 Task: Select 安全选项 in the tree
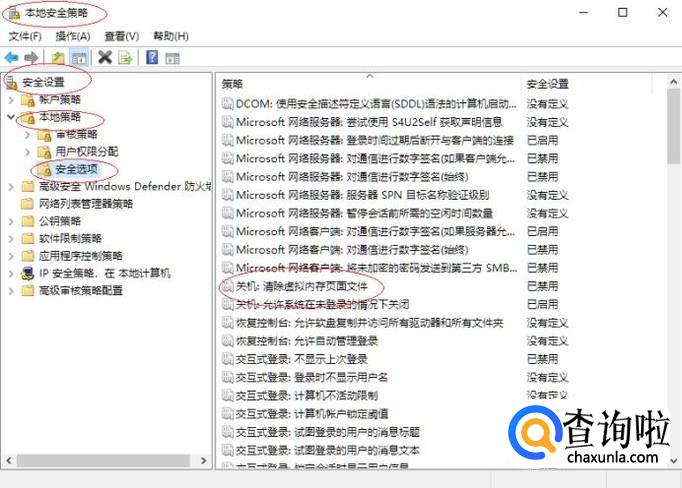(x=77, y=169)
